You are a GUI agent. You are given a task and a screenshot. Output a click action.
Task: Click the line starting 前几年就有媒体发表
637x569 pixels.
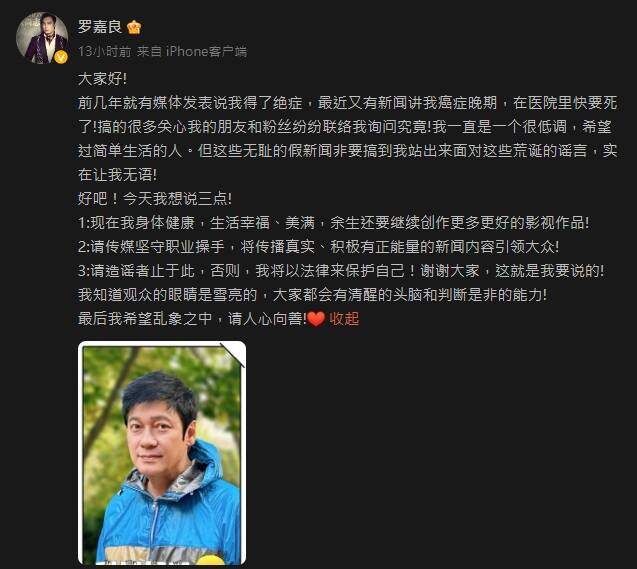tap(347, 103)
